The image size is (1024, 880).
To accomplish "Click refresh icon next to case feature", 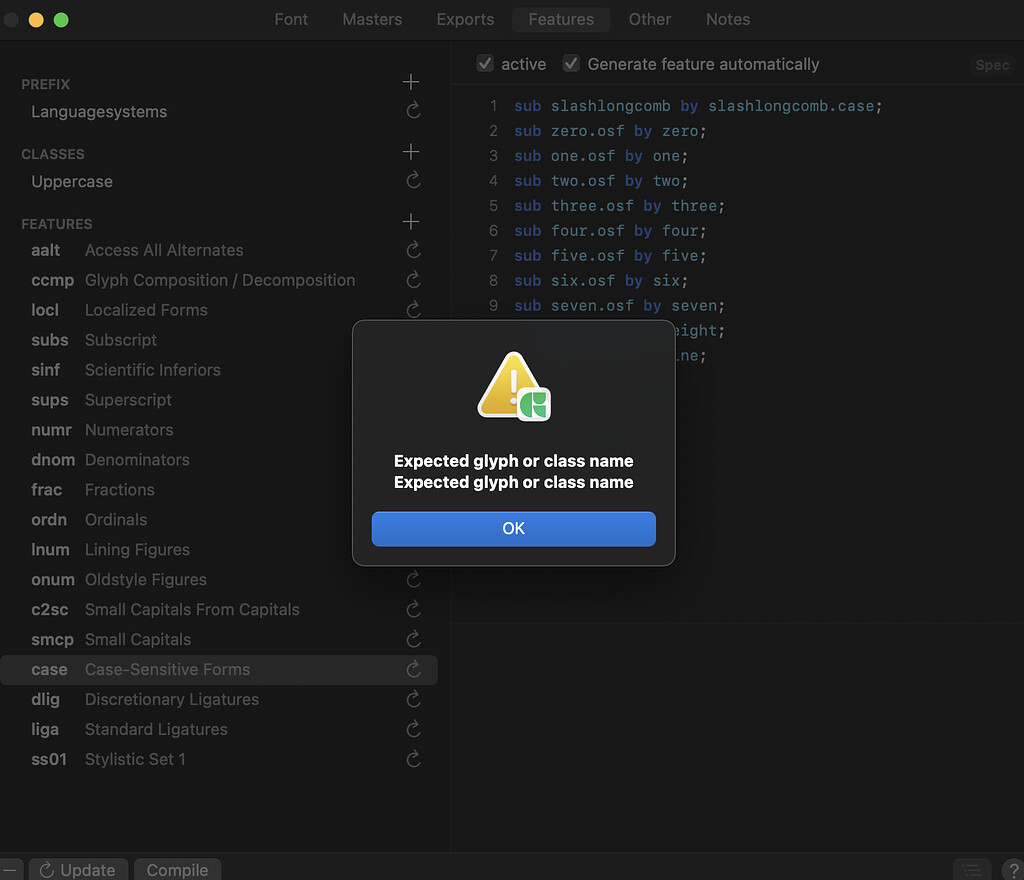I will pyautogui.click(x=413, y=669).
